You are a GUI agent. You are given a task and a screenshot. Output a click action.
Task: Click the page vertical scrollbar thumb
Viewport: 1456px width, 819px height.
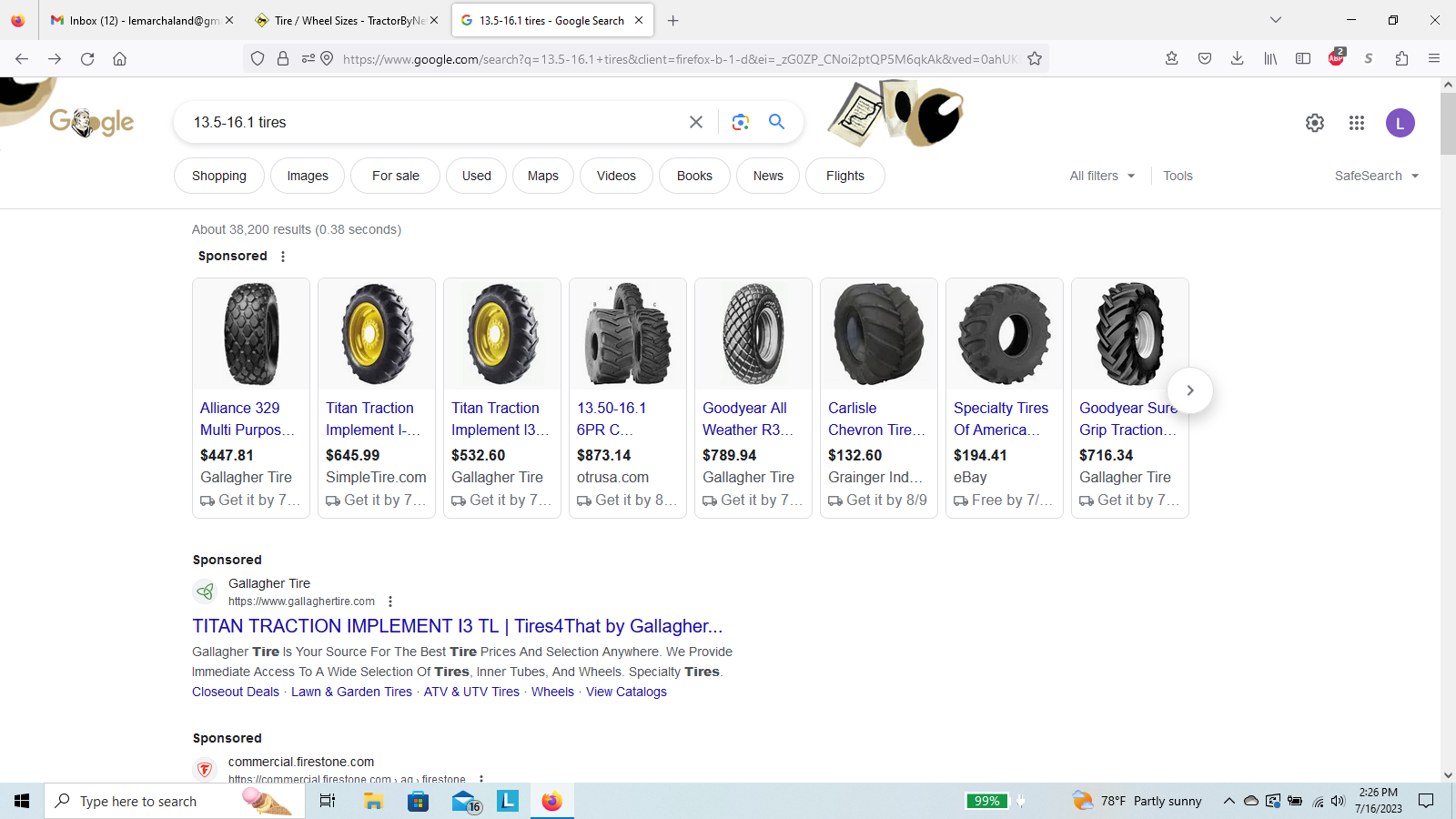coord(1448,124)
